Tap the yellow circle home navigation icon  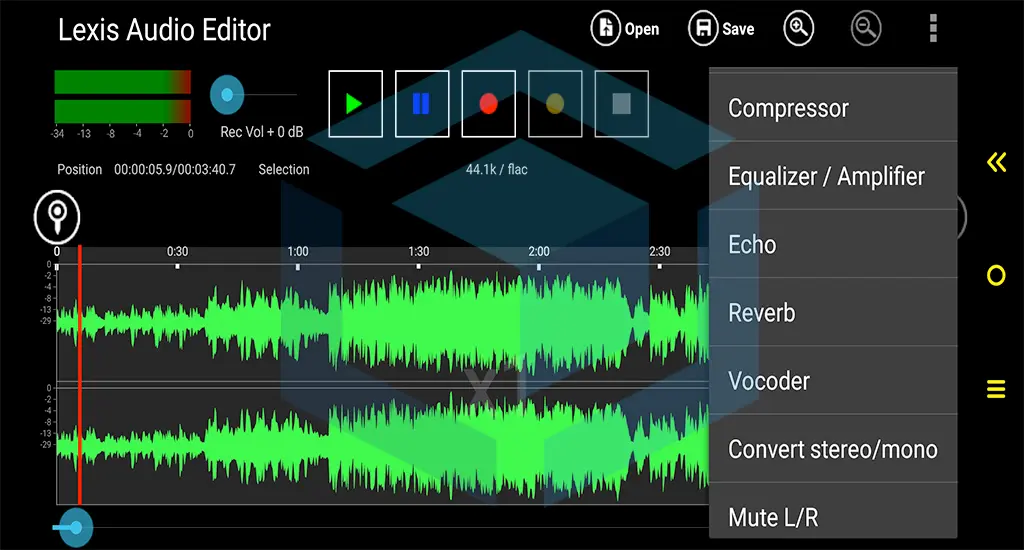click(x=996, y=275)
